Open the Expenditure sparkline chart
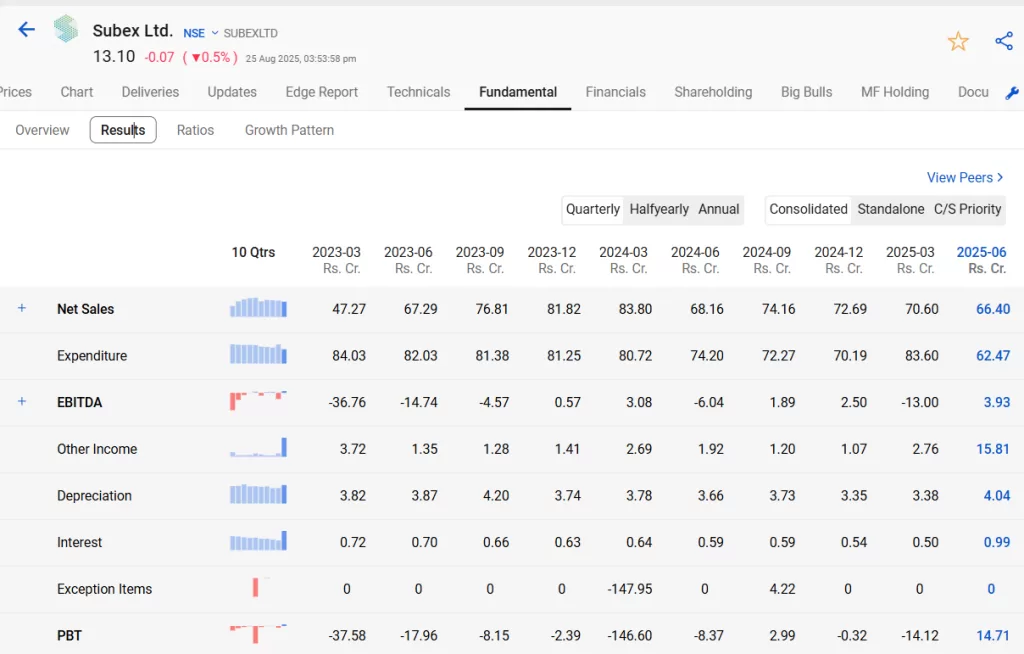 (x=258, y=354)
